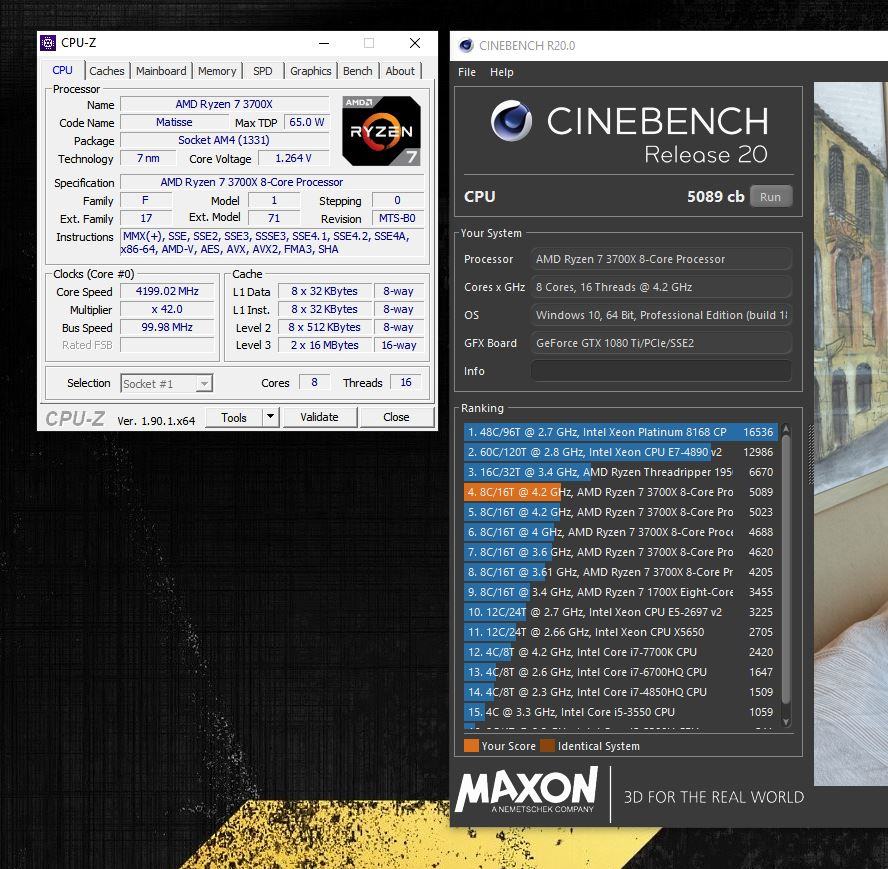Select the Xeon E5-2697 v2 ranking row
Screen dimensions: 888x869
point(621,612)
